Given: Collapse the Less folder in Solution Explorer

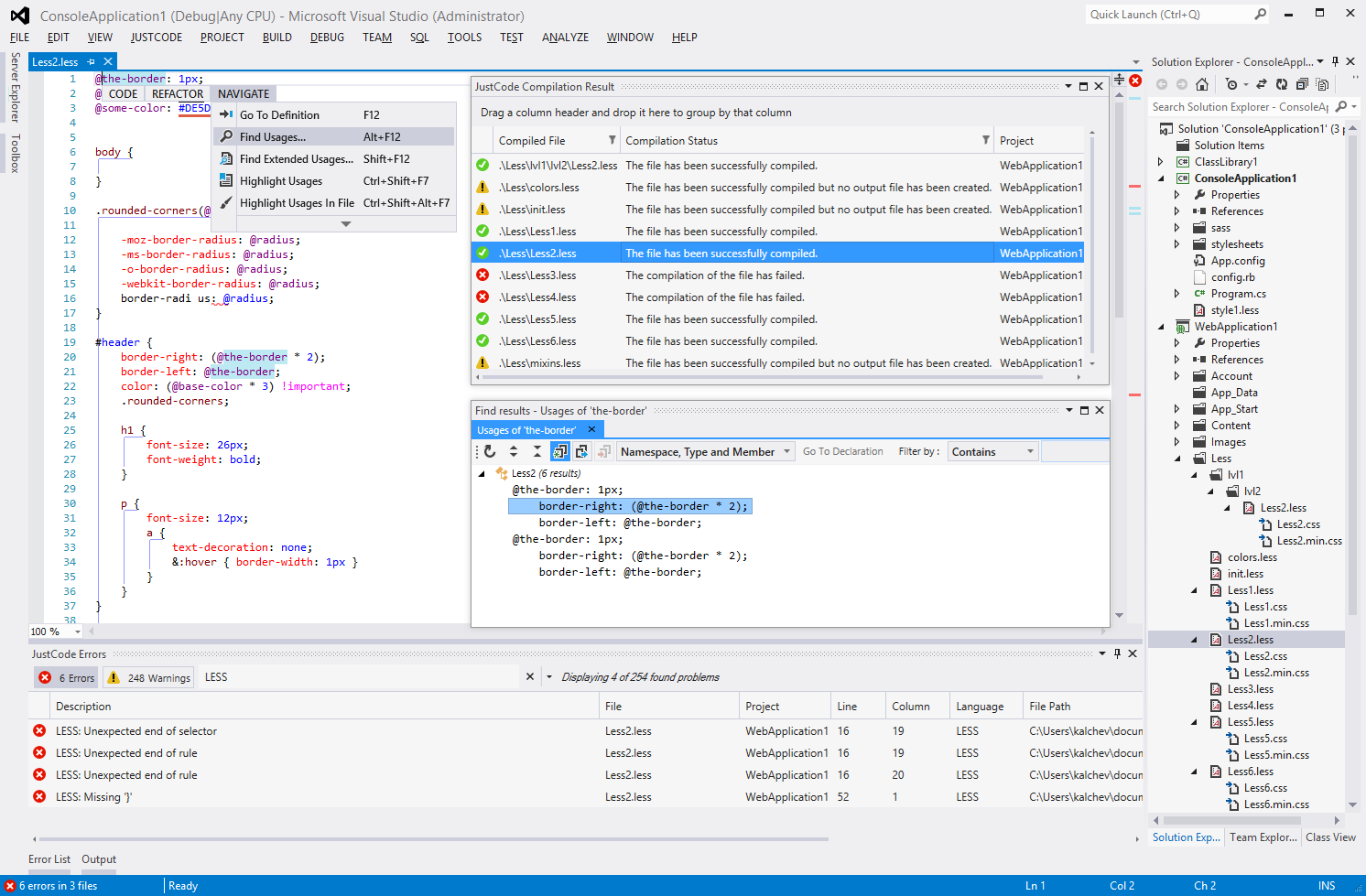Looking at the screenshot, I should pyautogui.click(x=1177, y=459).
